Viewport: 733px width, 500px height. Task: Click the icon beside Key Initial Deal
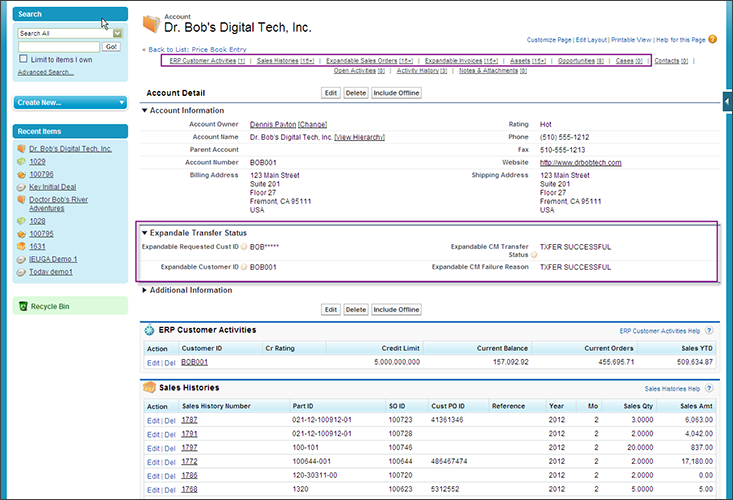click(x=21, y=187)
